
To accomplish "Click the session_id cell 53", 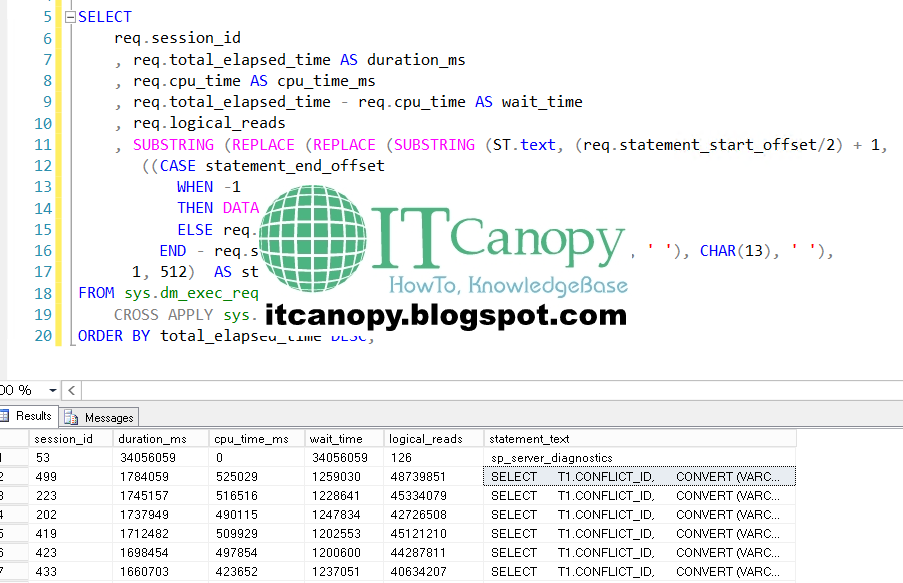I will click(71, 458).
